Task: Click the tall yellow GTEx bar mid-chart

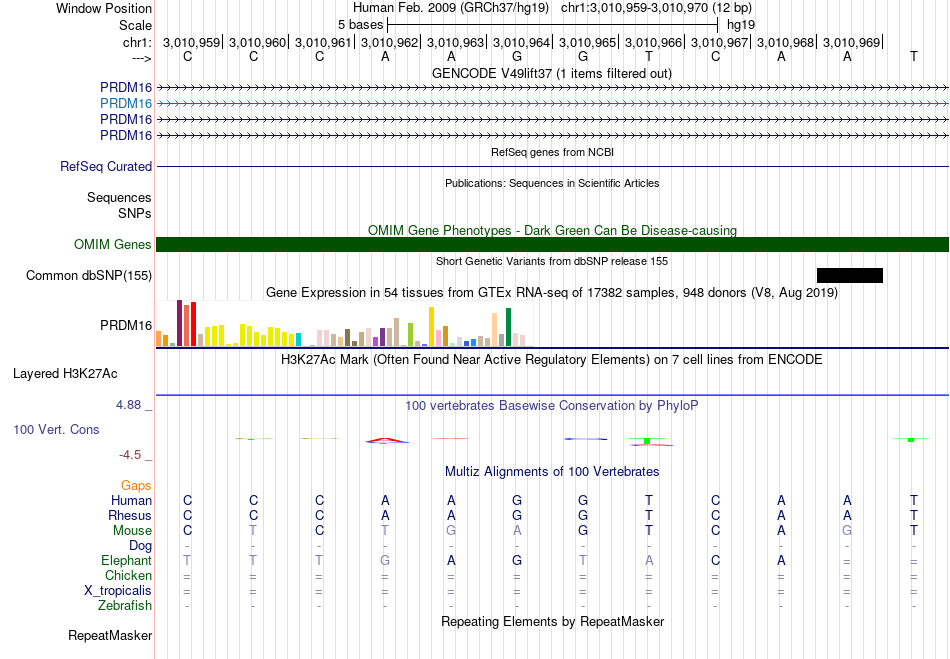Action: [431, 326]
